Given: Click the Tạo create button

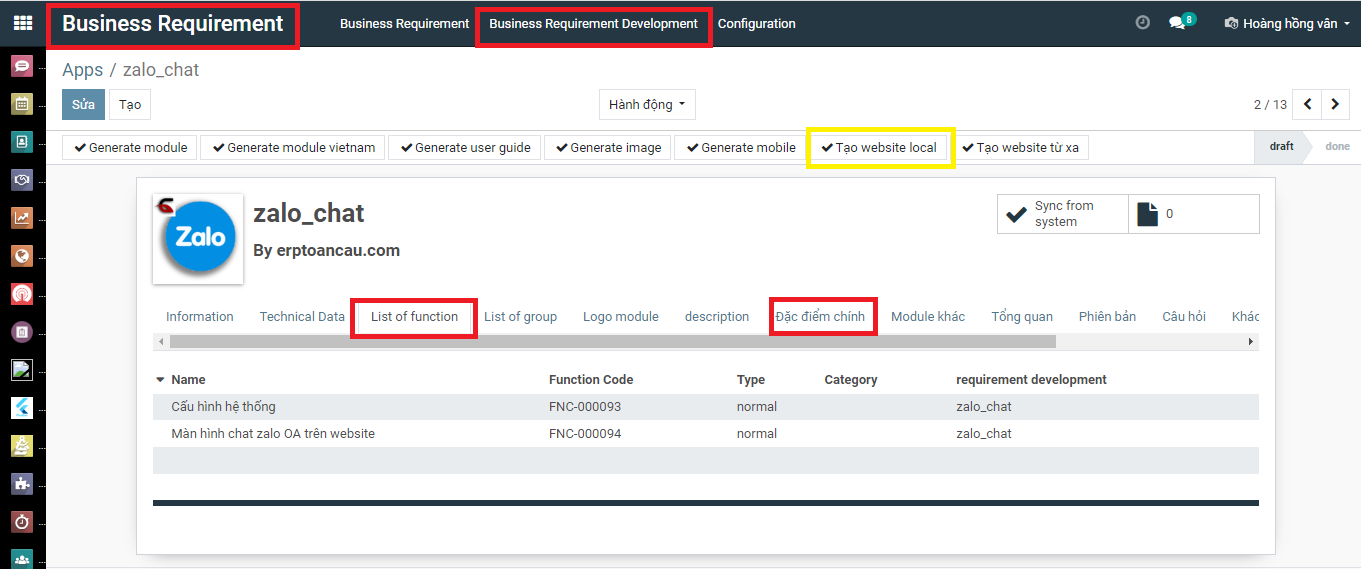Looking at the screenshot, I should click(130, 105).
